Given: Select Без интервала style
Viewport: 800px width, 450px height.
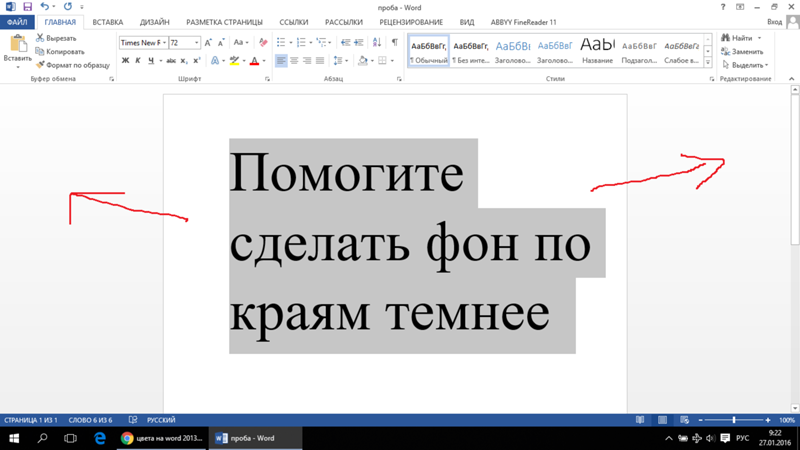Looking at the screenshot, I should (x=471, y=51).
